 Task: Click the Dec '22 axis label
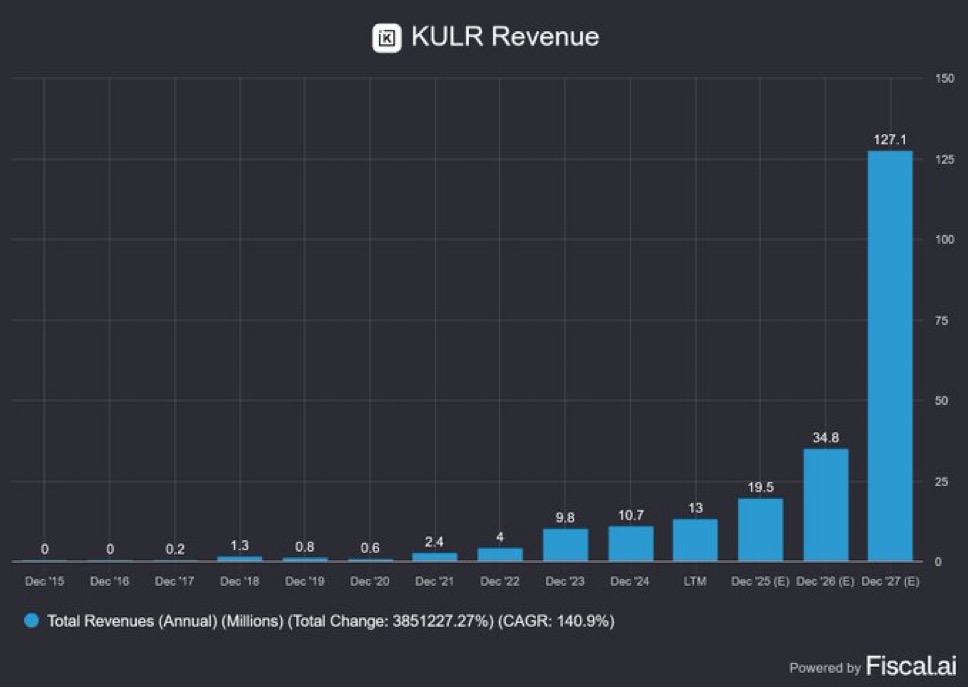point(499,581)
